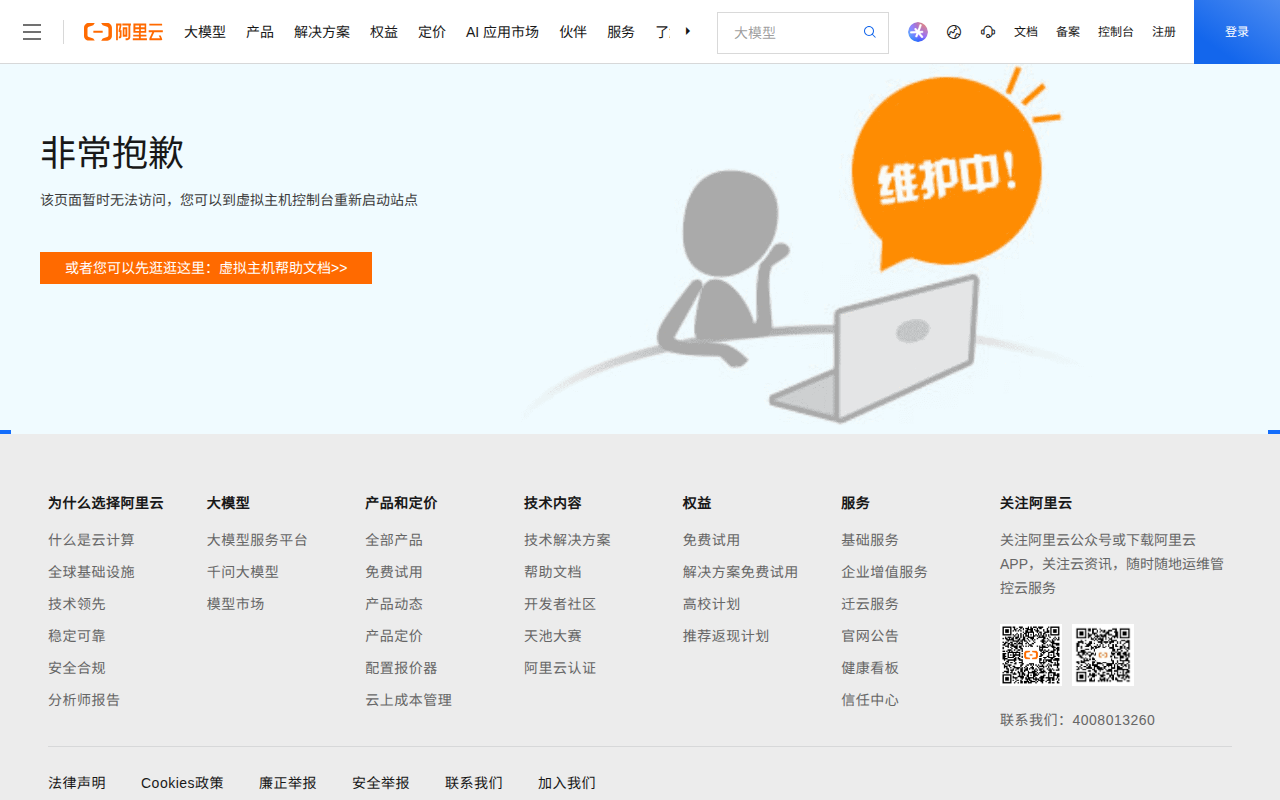Open the 权益 top navigation menu
Viewport: 1280px width, 800px height.
tap(384, 32)
